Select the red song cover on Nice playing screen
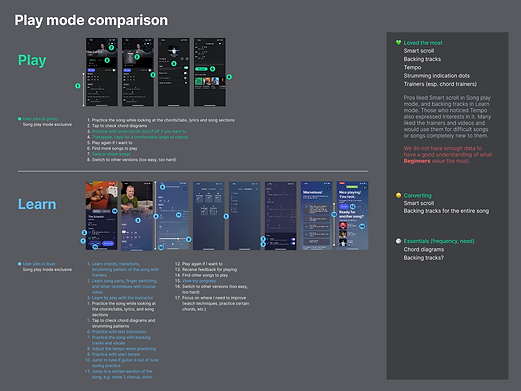Viewport: 521px width, 391px height. 343,225
